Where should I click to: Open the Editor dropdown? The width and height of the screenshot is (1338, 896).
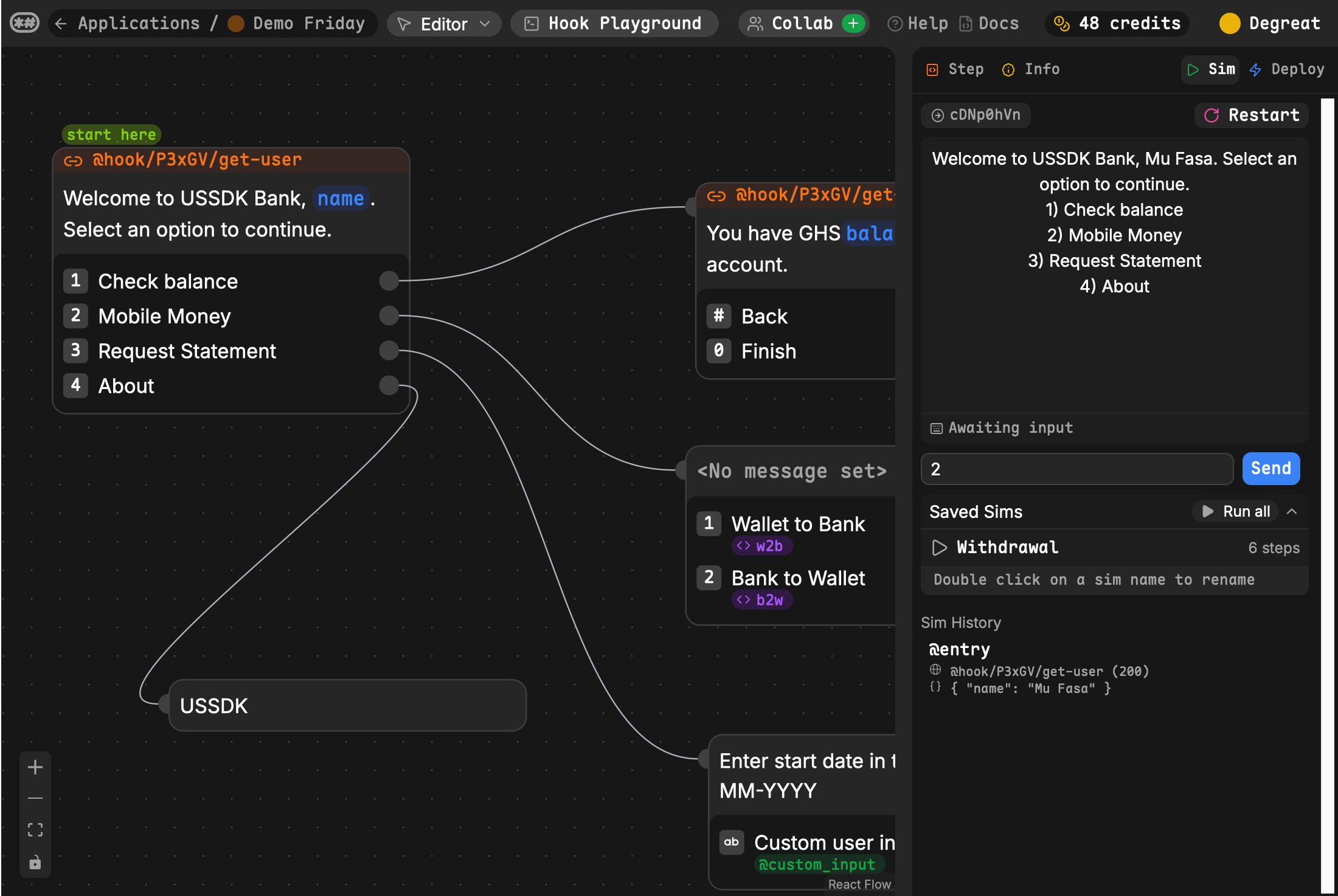click(x=444, y=23)
